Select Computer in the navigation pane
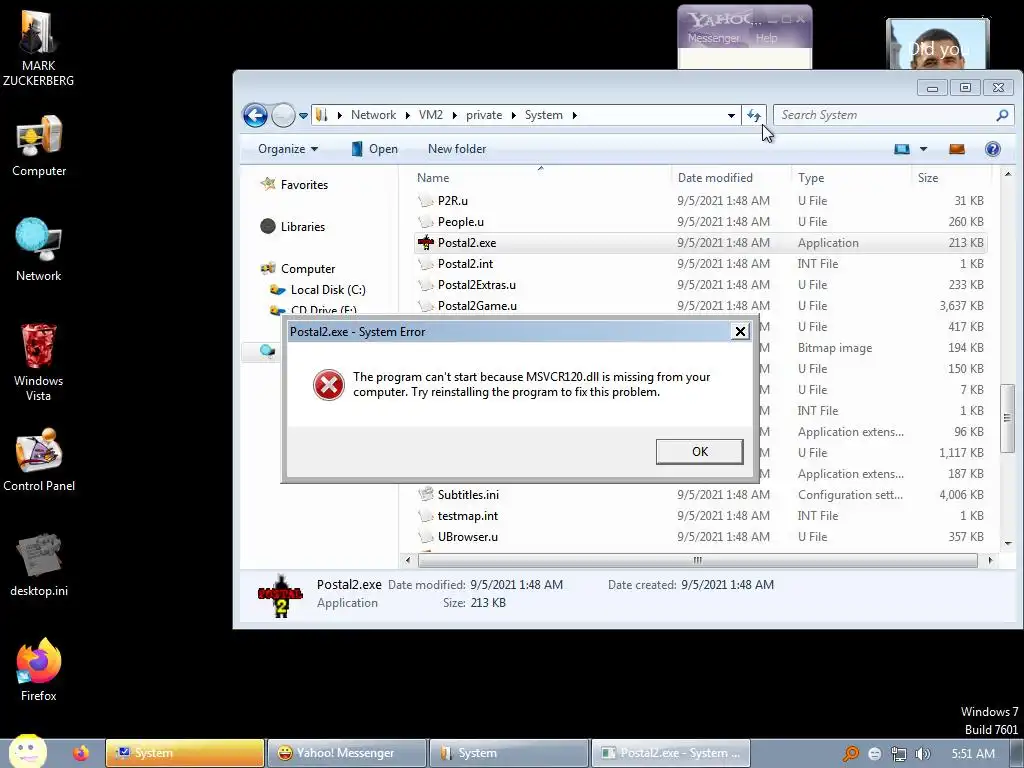The image size is (1024, 768). pyautogui.click(x=308, y=268)
